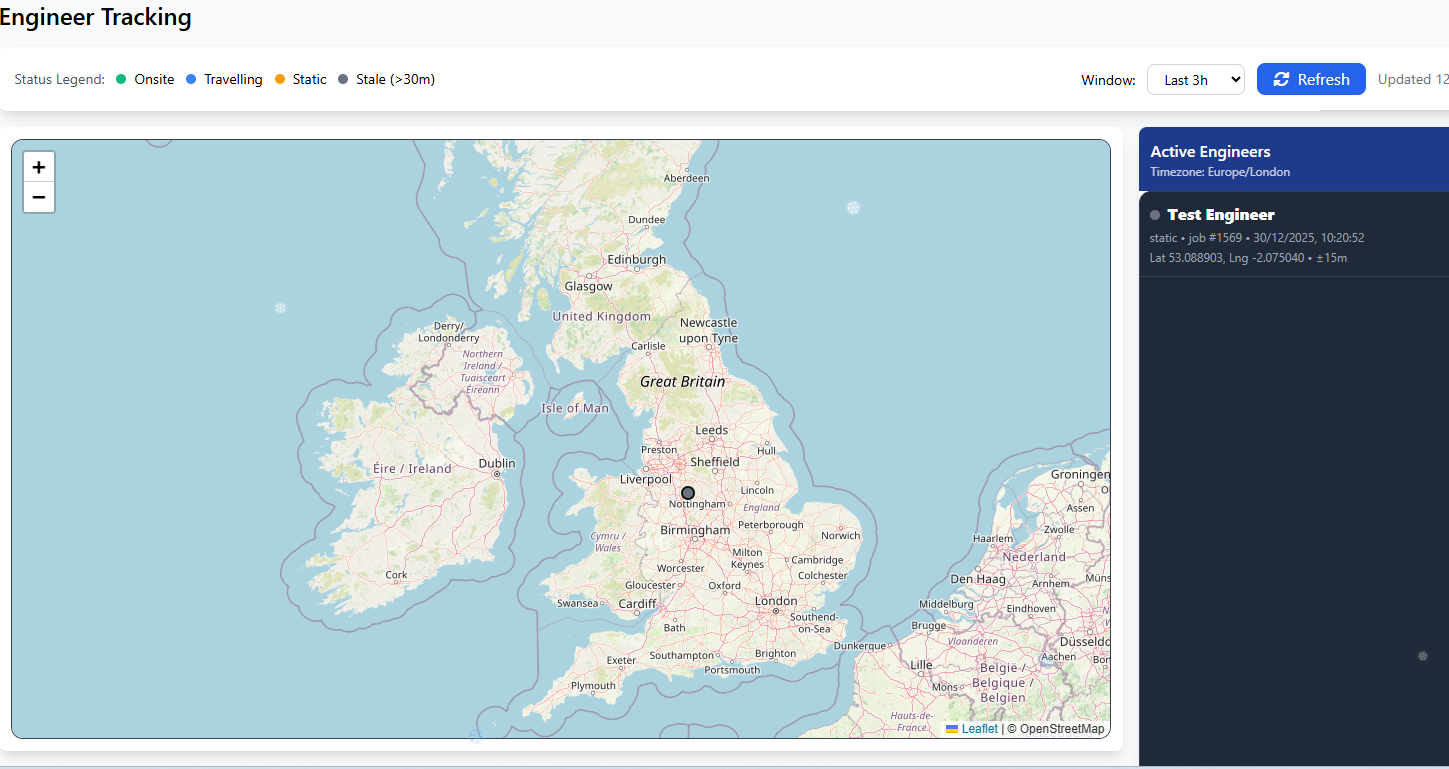1449x769 pixels.
Task: Click the Engineer Tracking page title
Action: pyautogui.click(x=96, y=17)
